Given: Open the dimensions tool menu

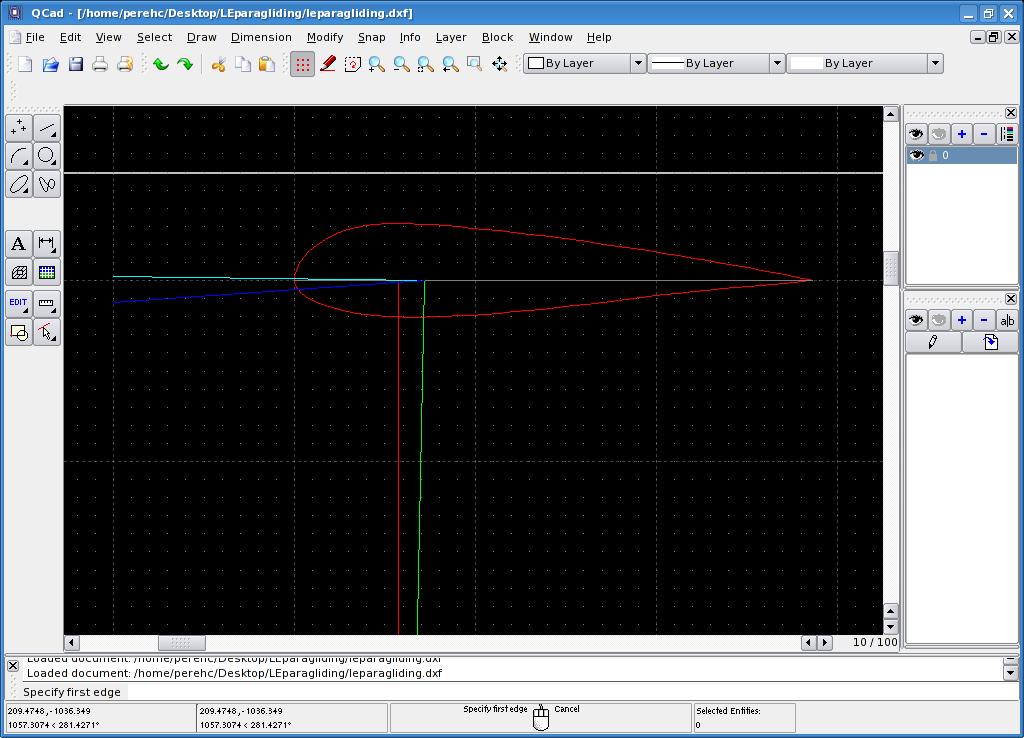Looking at the screenshot, I should pos(47,244).
